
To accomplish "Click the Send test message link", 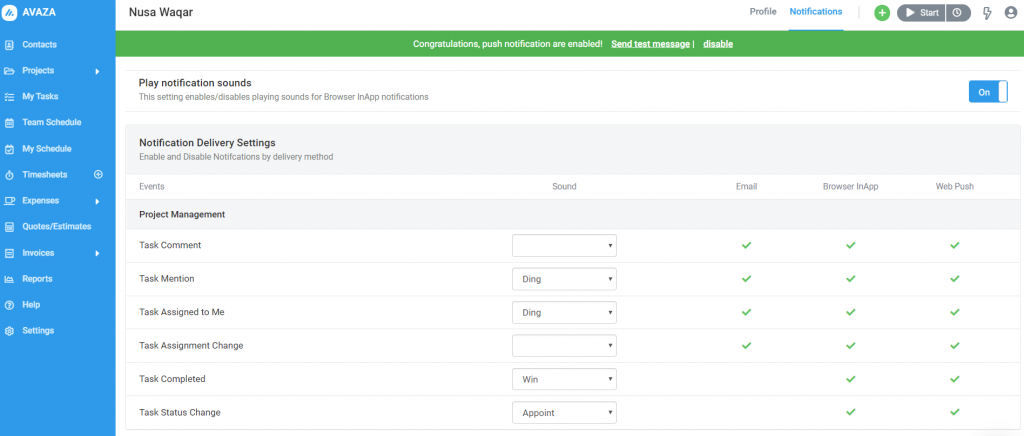I will (x=650, y=44).
